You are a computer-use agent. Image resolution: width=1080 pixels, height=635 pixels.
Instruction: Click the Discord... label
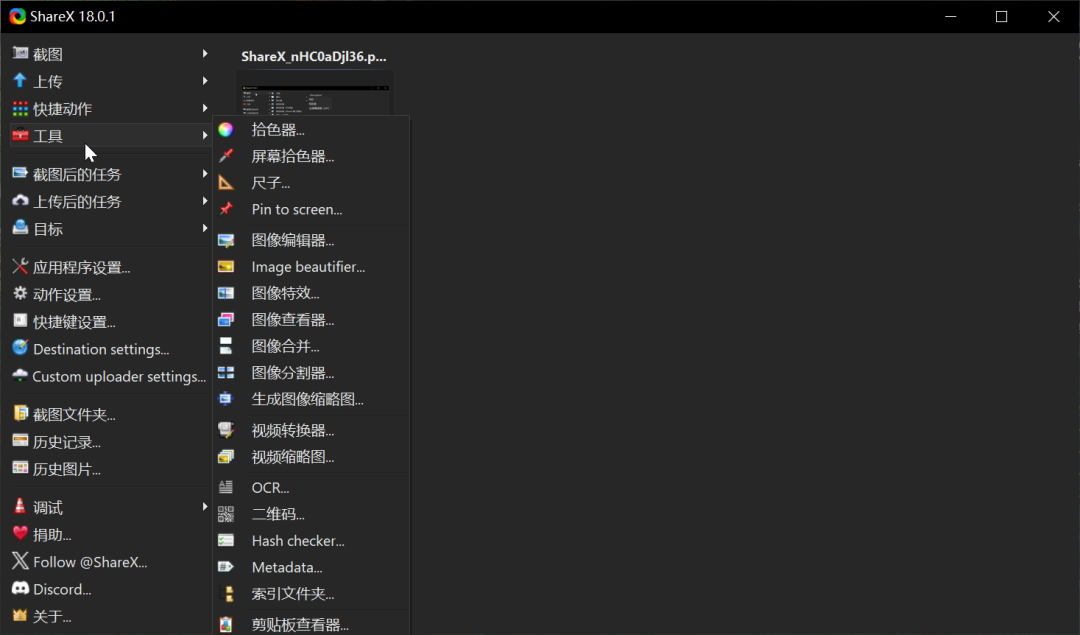[62, 590]
